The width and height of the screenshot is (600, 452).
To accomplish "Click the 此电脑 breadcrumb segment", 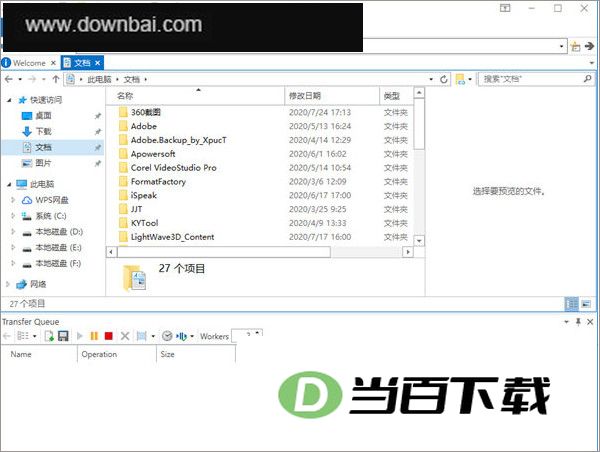I will 99,79.
